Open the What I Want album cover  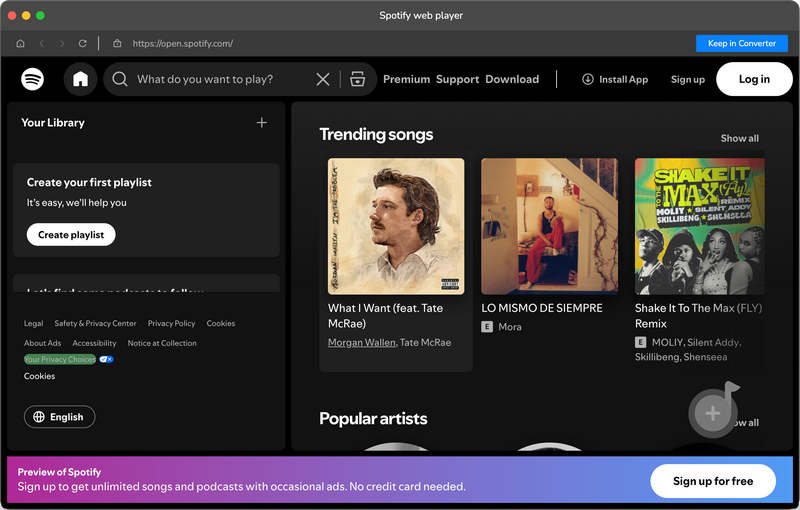pyautogui.click(x=396, y=226)
